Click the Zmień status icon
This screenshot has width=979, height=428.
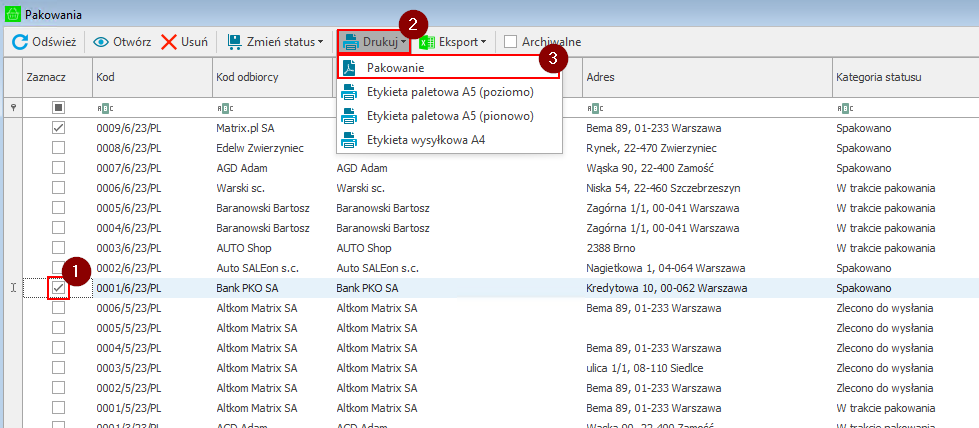click(x=234, y=42)
